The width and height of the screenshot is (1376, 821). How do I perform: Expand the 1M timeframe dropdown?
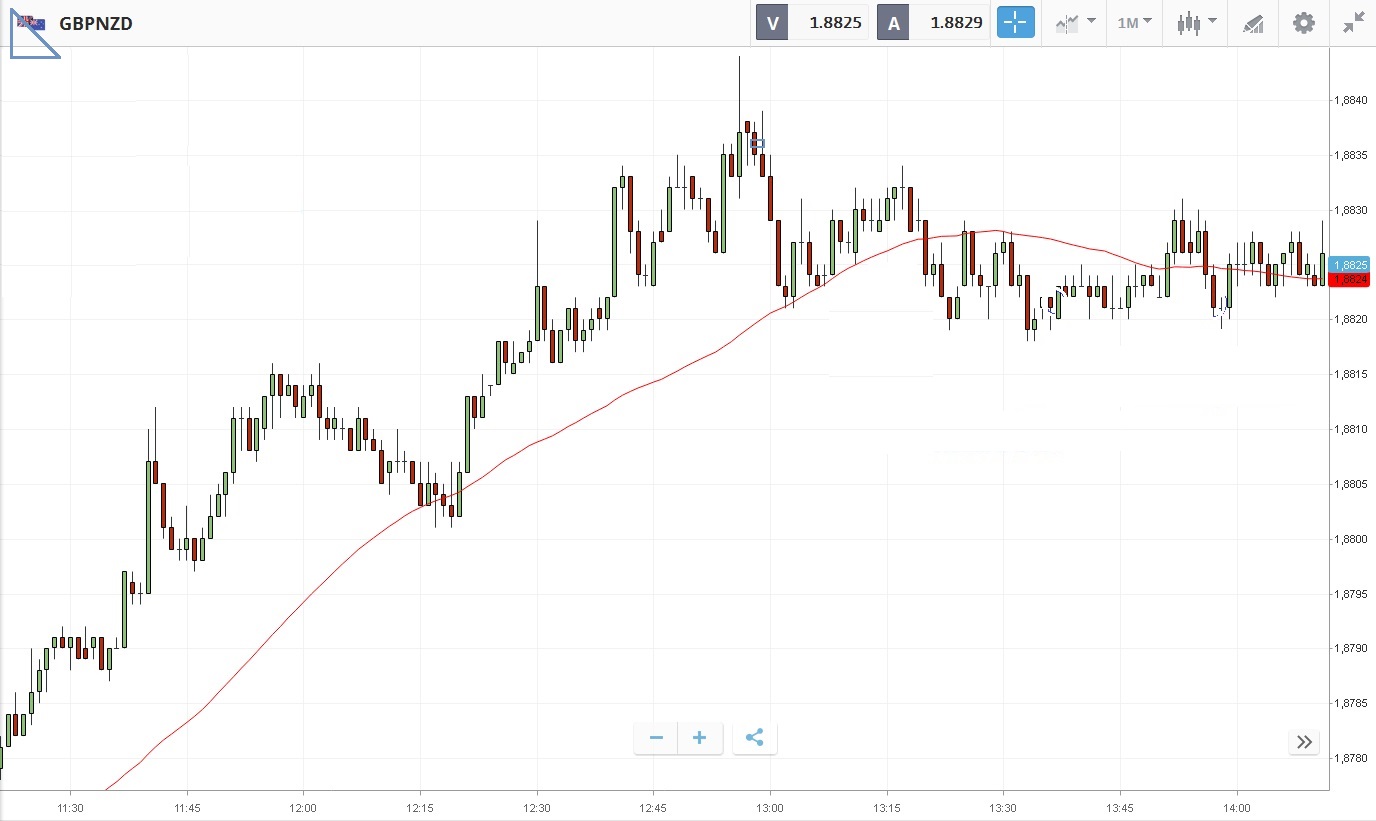pyautogui.click(x=1134, y=22)
